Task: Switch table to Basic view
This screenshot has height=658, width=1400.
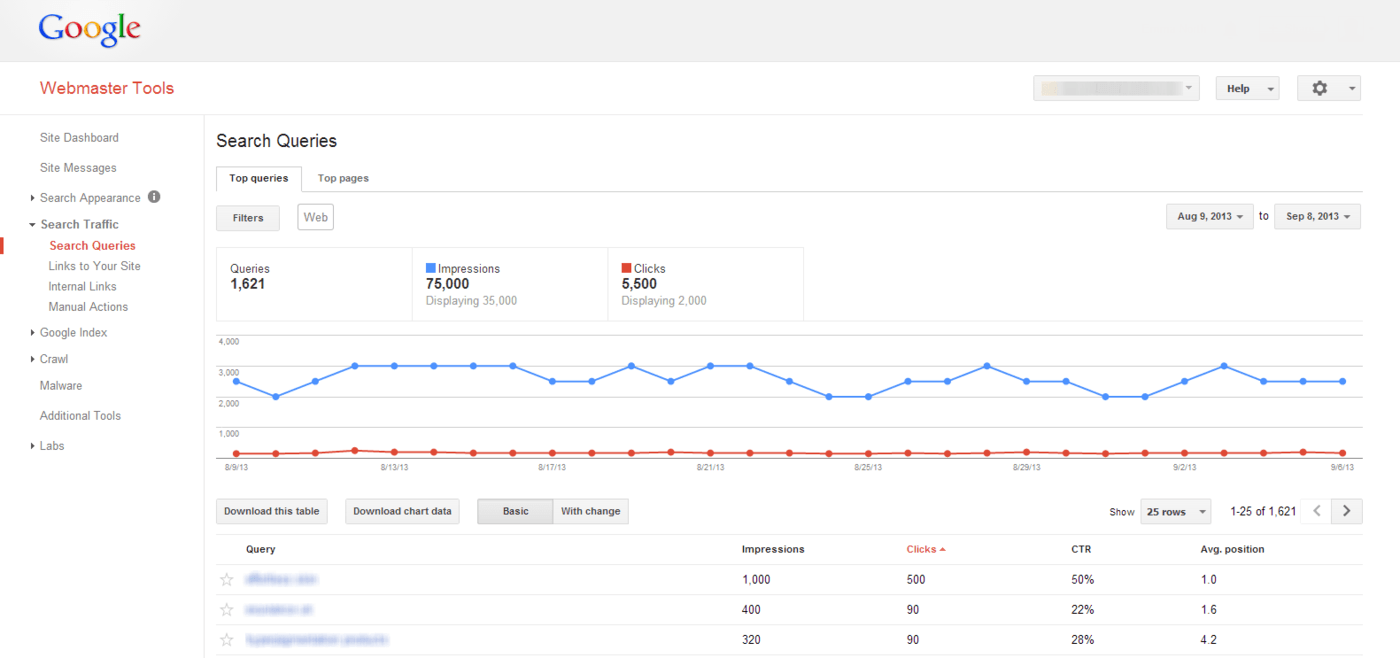Action: 515,511
